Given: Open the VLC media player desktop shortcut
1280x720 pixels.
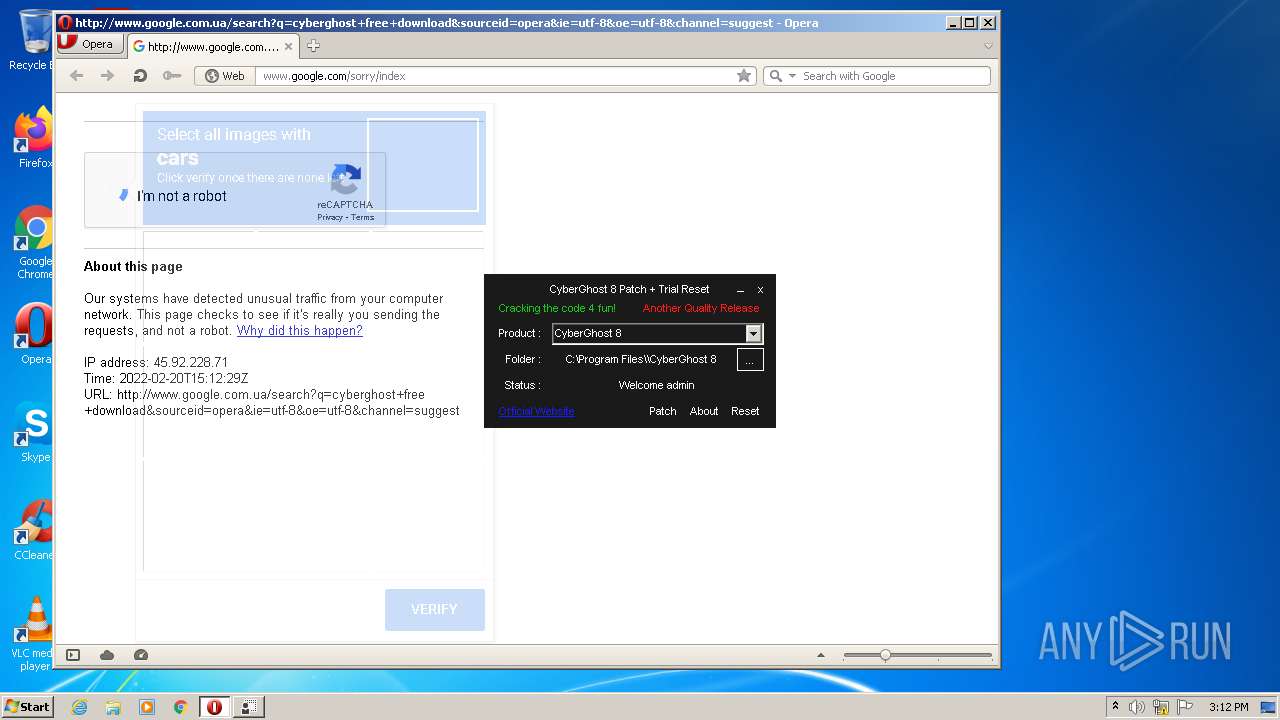Looking at the screenshot, I should (34, 634).
